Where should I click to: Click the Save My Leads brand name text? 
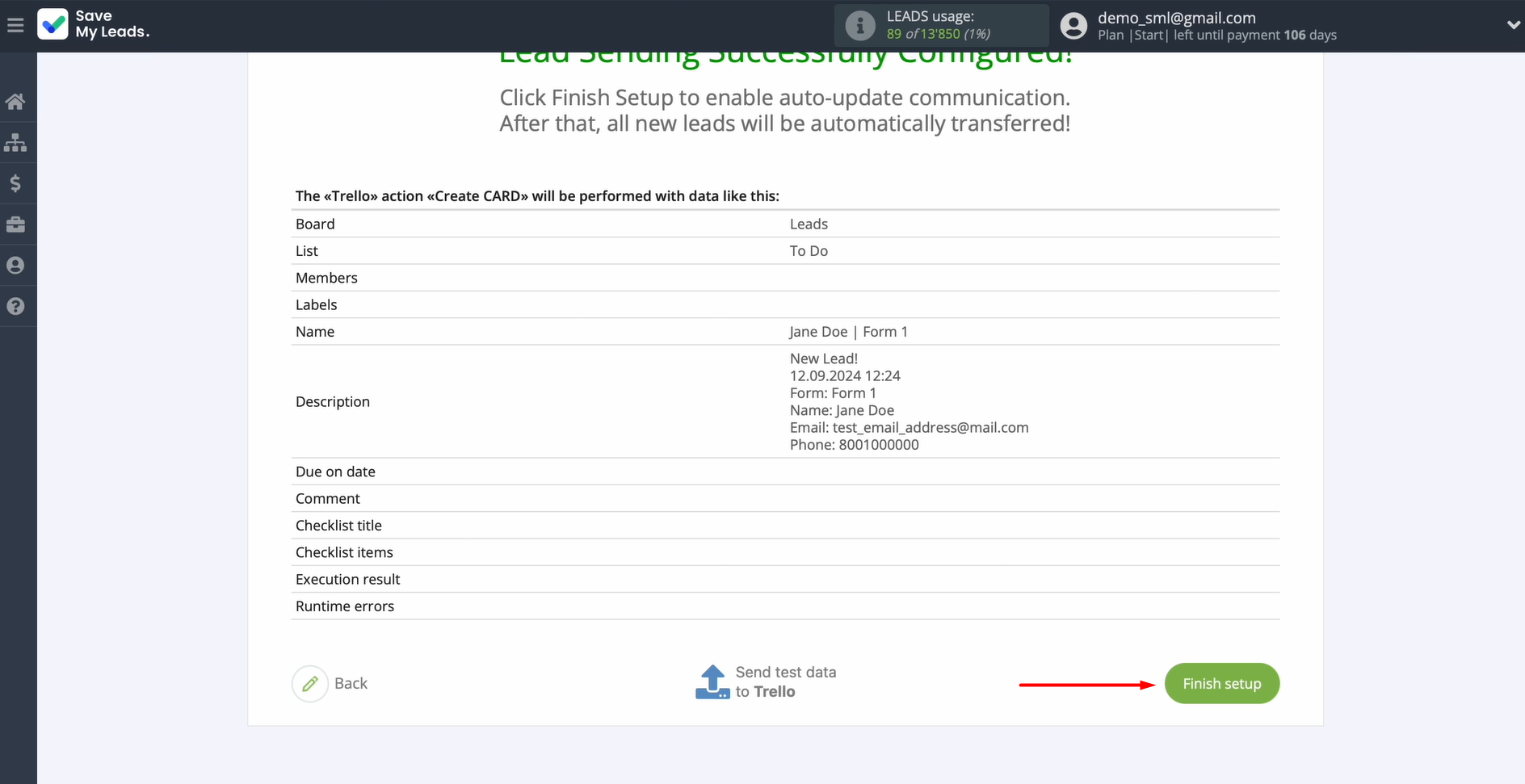(112, 24)
